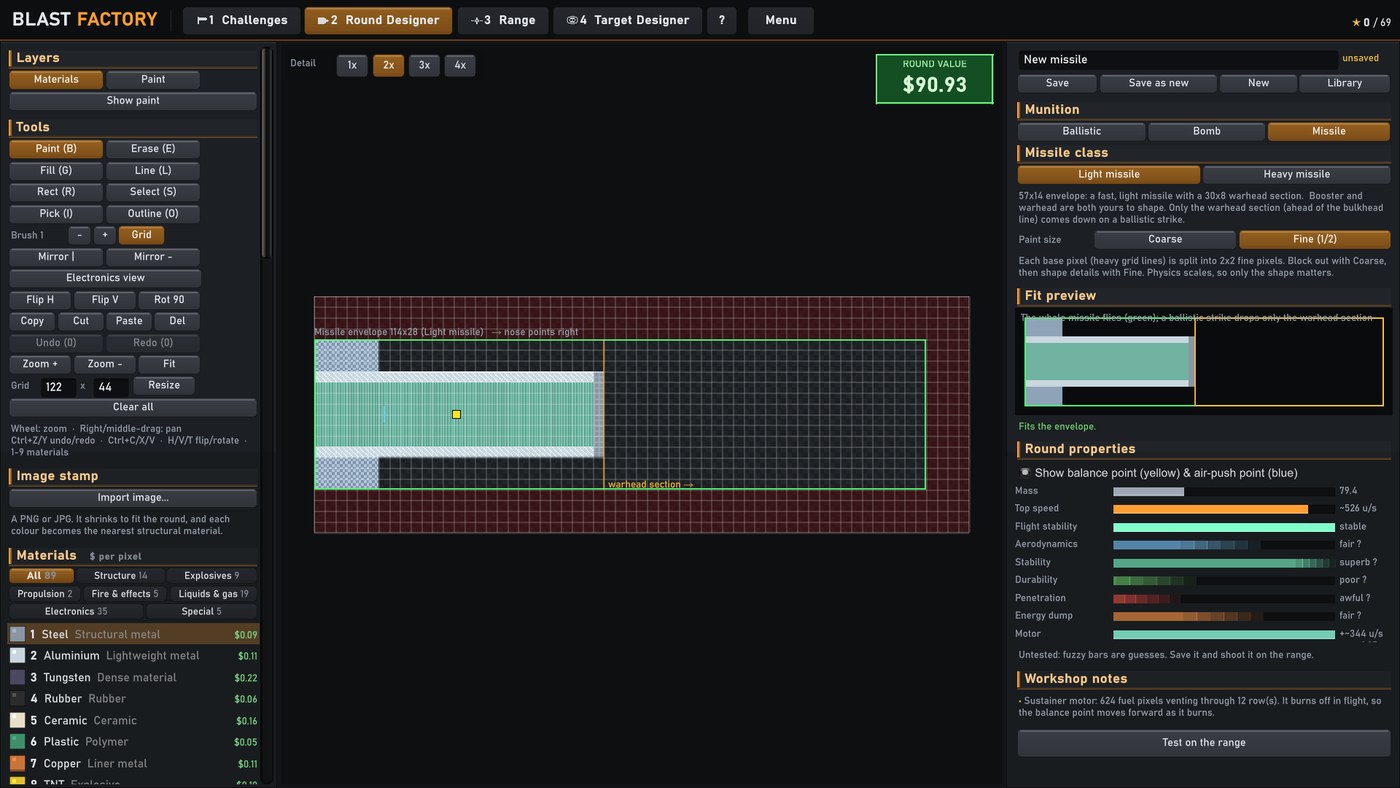This screenshot has width=1400, height=788.
Task: Toggle the Show paint option
Action: (133, 101)
